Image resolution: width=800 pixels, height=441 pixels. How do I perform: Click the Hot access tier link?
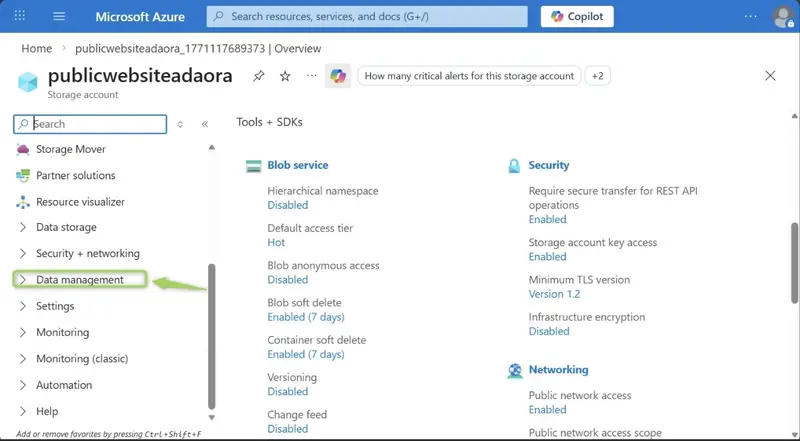click(x=276, y=242)
